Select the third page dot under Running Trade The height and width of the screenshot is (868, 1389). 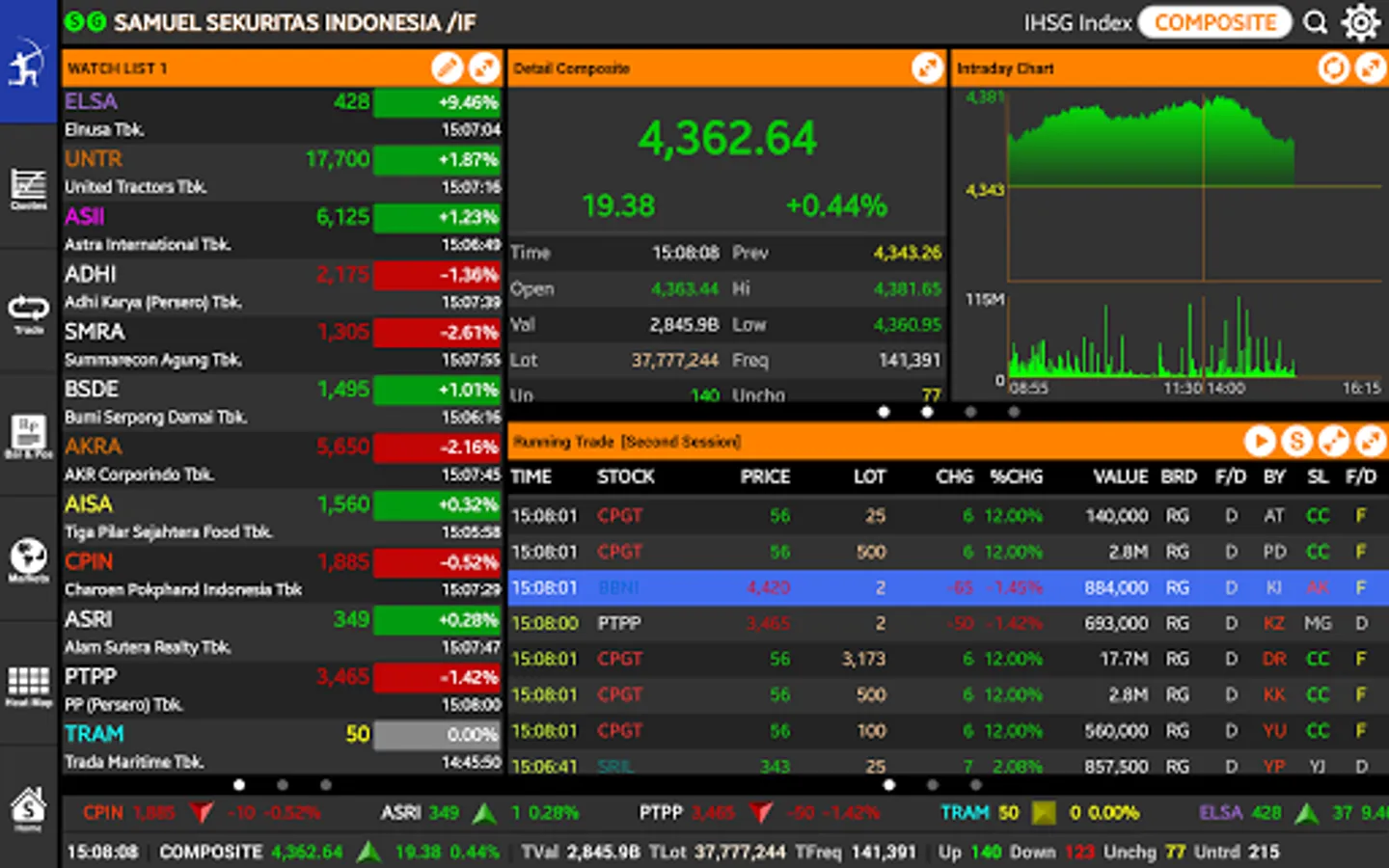coord(976,785)
